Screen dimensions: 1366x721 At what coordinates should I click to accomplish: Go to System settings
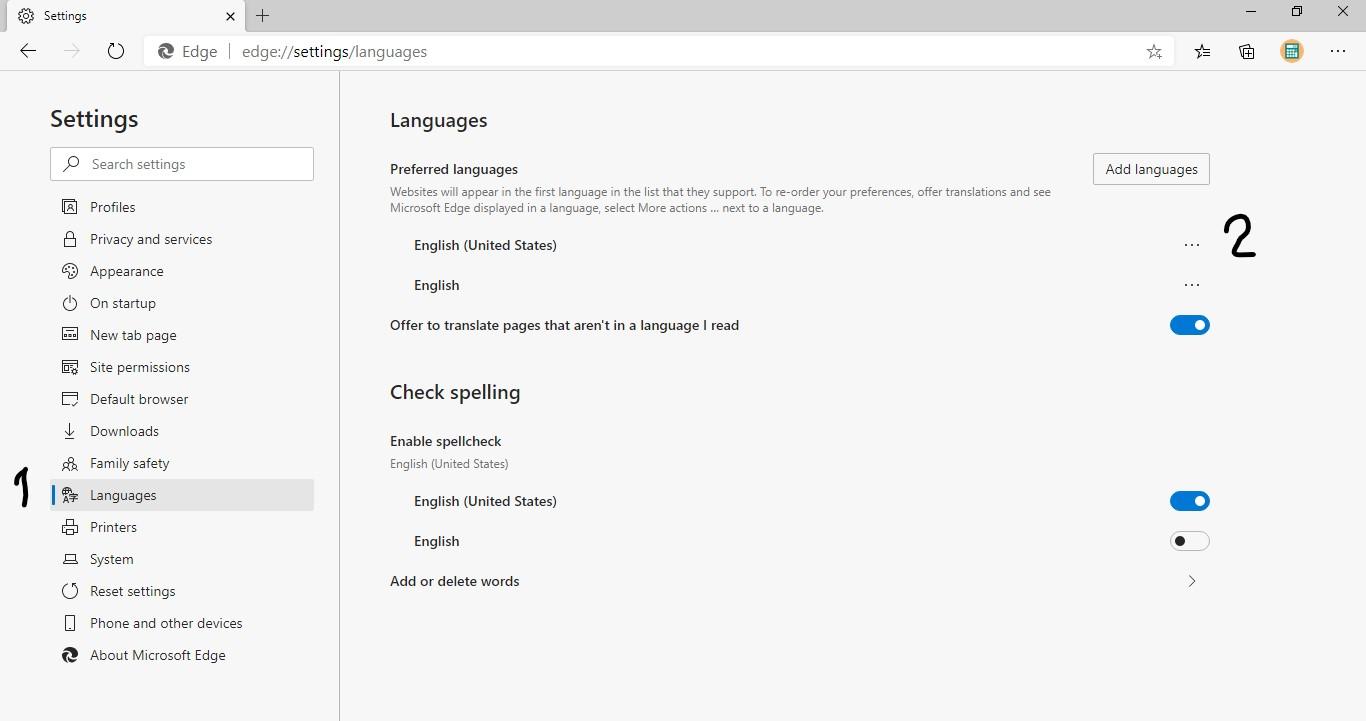(182, 559)
